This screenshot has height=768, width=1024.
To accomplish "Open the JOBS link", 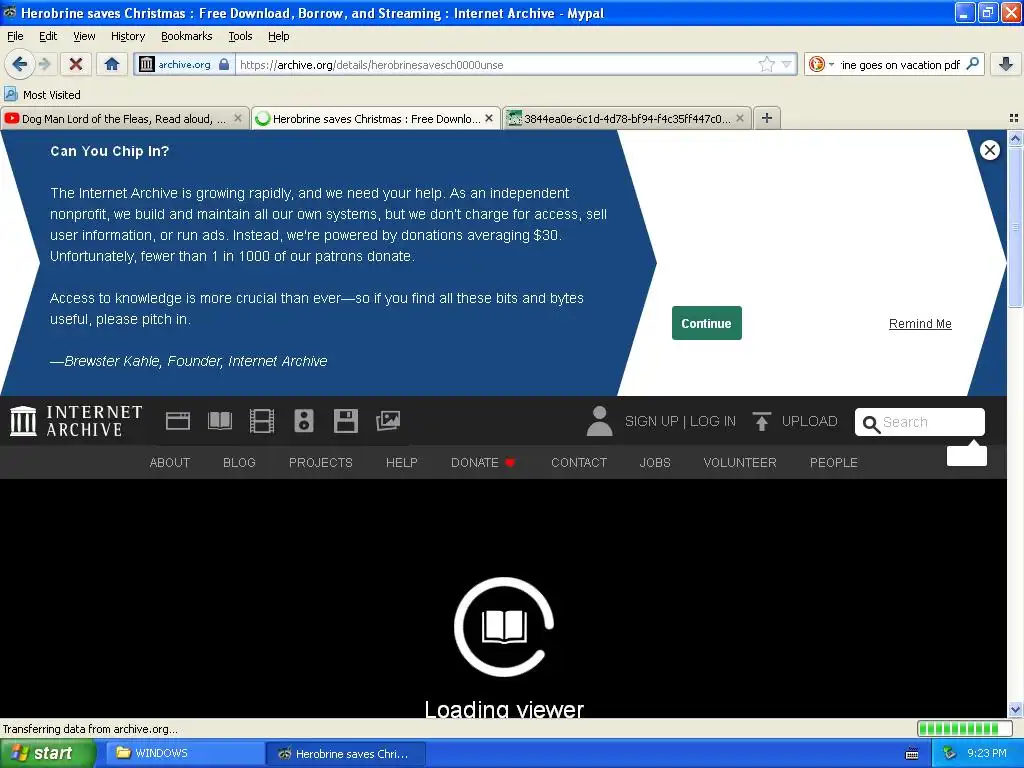I will tap(655, 462).
